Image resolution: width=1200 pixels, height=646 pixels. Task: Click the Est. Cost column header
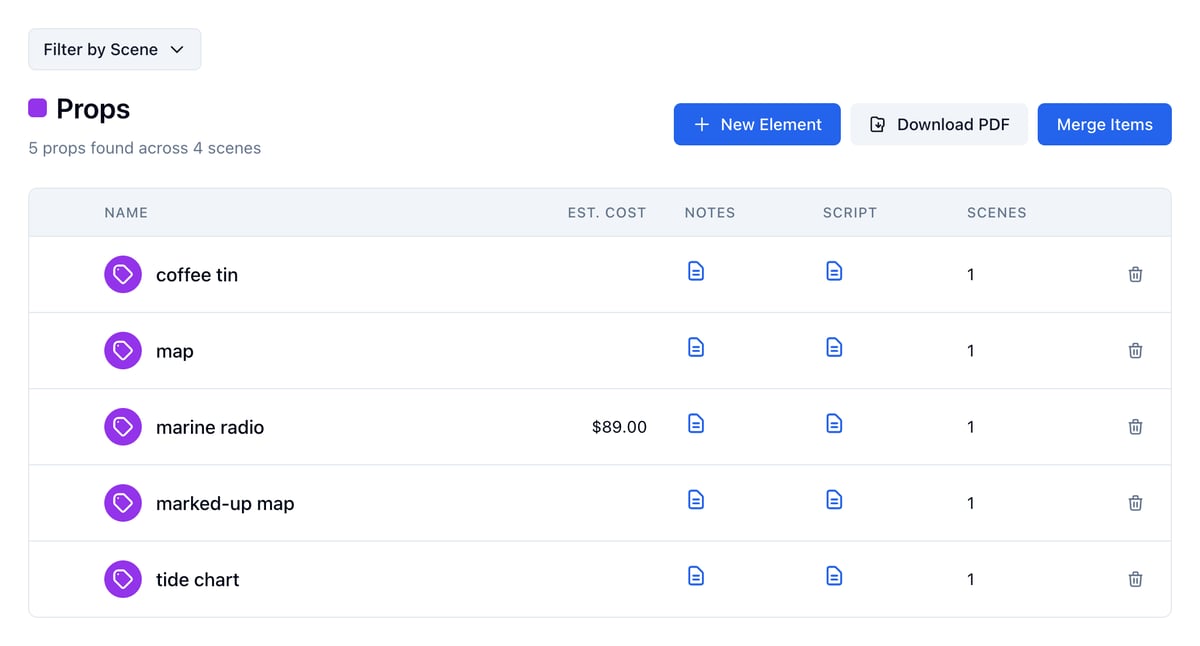[x=607, y=212]
